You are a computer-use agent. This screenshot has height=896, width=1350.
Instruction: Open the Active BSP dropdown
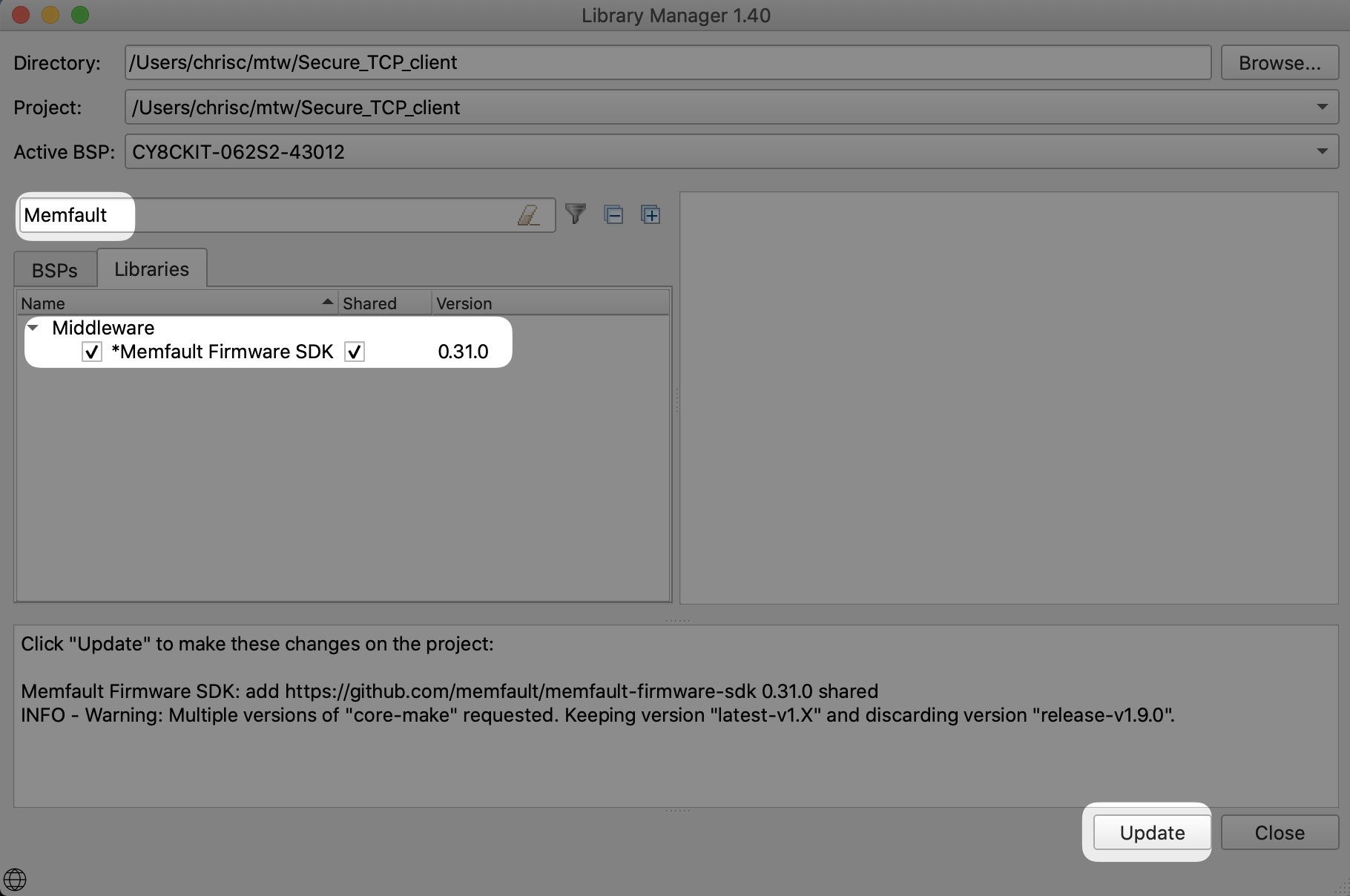point(1322,152)
